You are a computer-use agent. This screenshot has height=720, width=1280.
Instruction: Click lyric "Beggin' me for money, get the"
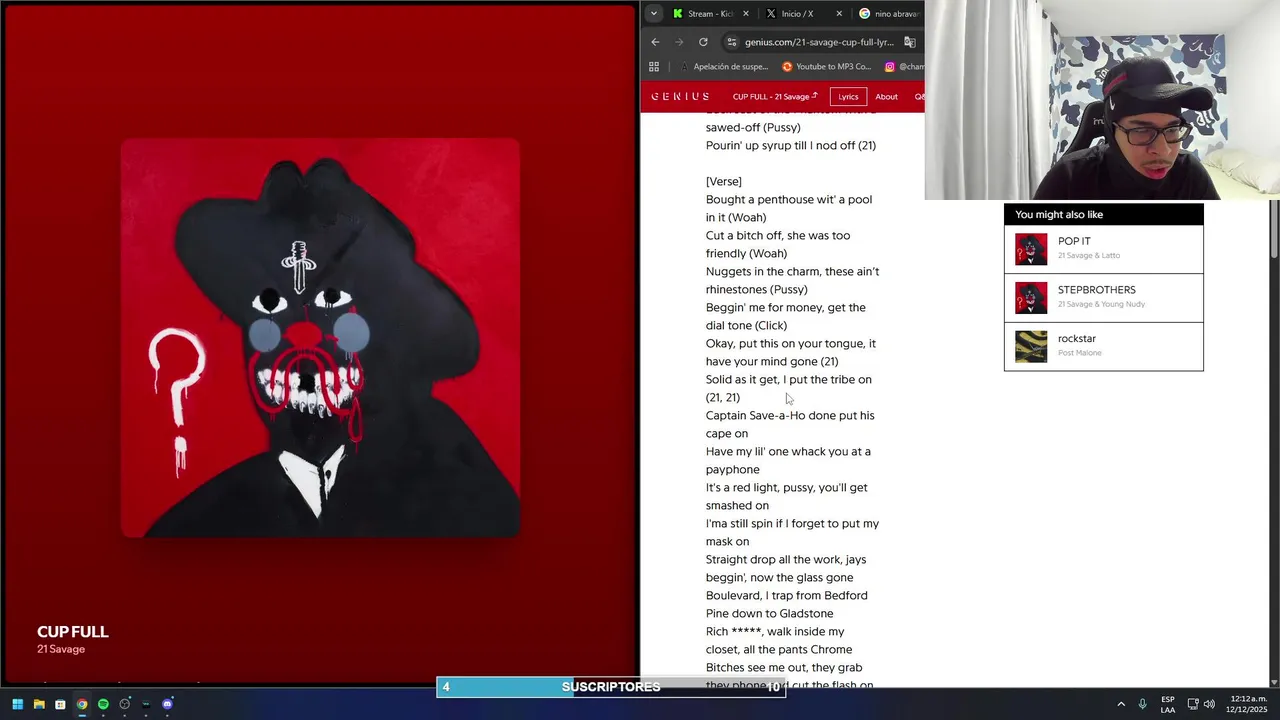point(786,307)
